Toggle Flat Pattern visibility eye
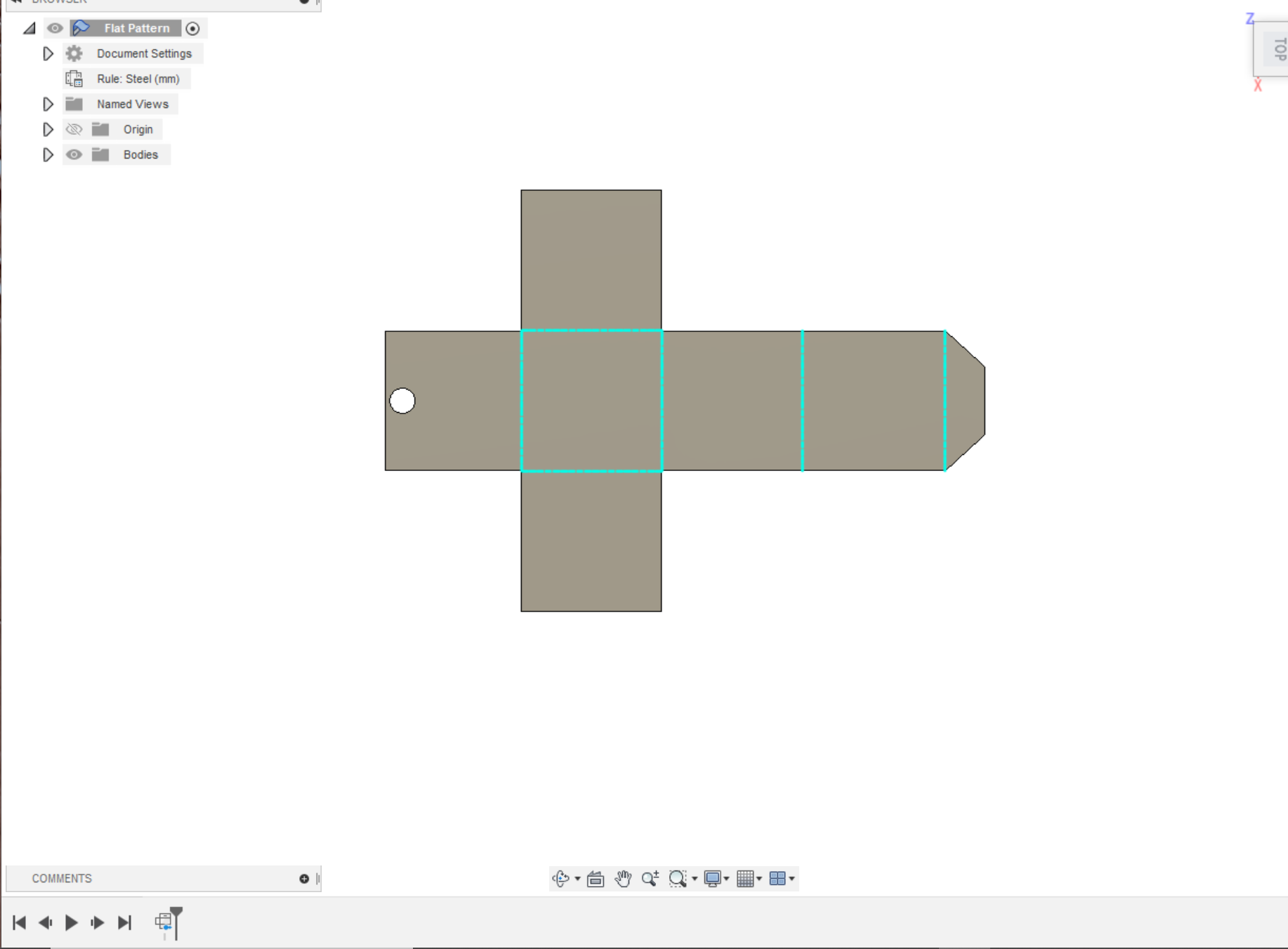Image resolution: width=1288 pixels, height=949 pixels. (x=55, y=28)
